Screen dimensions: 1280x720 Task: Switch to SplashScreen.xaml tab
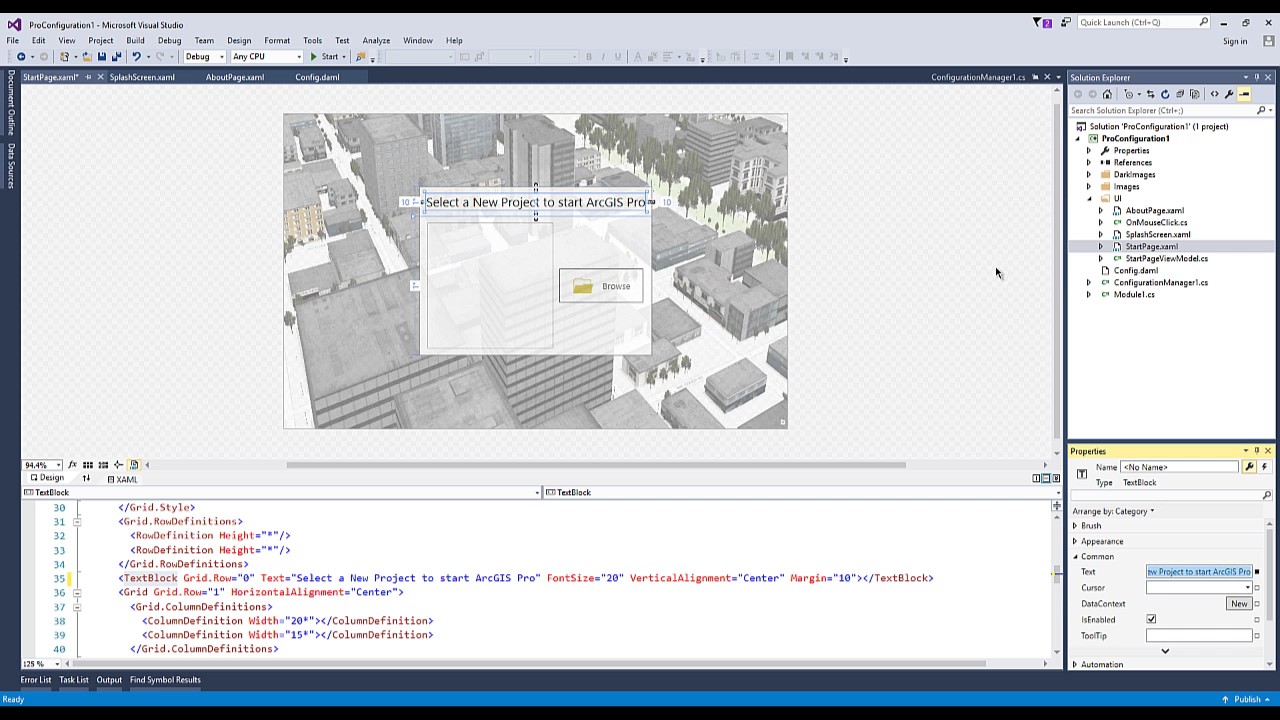coord(142,77)
